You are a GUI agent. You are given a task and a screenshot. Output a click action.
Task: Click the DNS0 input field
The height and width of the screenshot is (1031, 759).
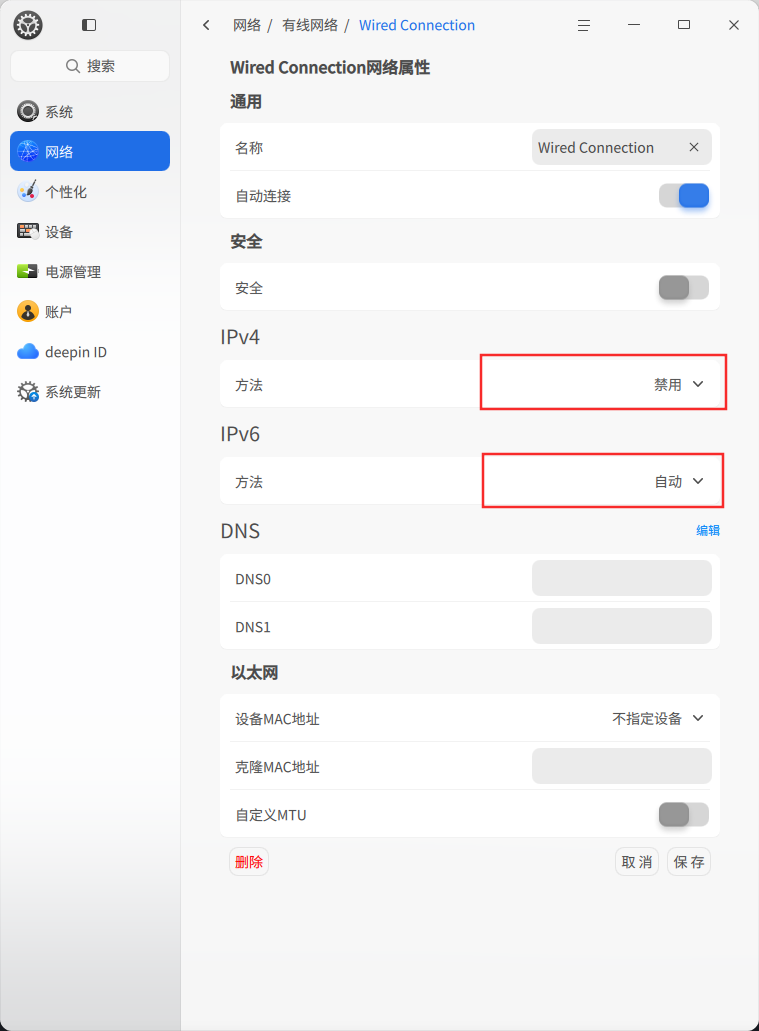[622, 578]
